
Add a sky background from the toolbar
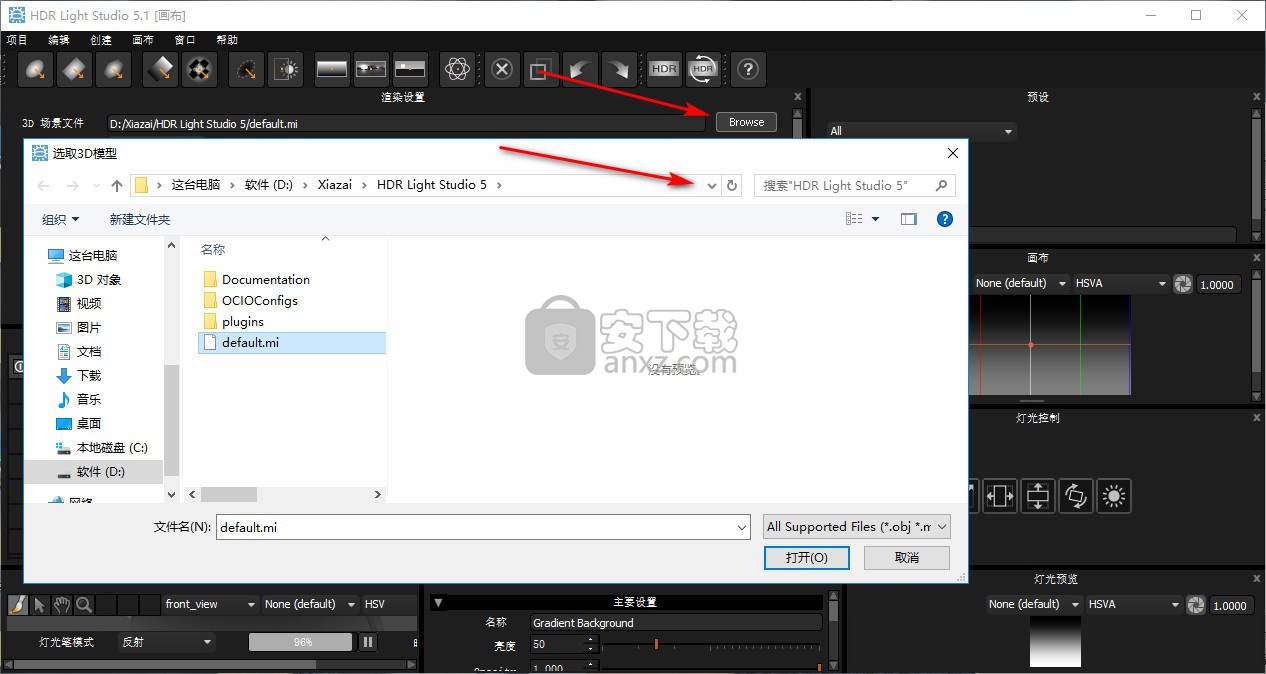pyautogui.click(x=409, y=70)
